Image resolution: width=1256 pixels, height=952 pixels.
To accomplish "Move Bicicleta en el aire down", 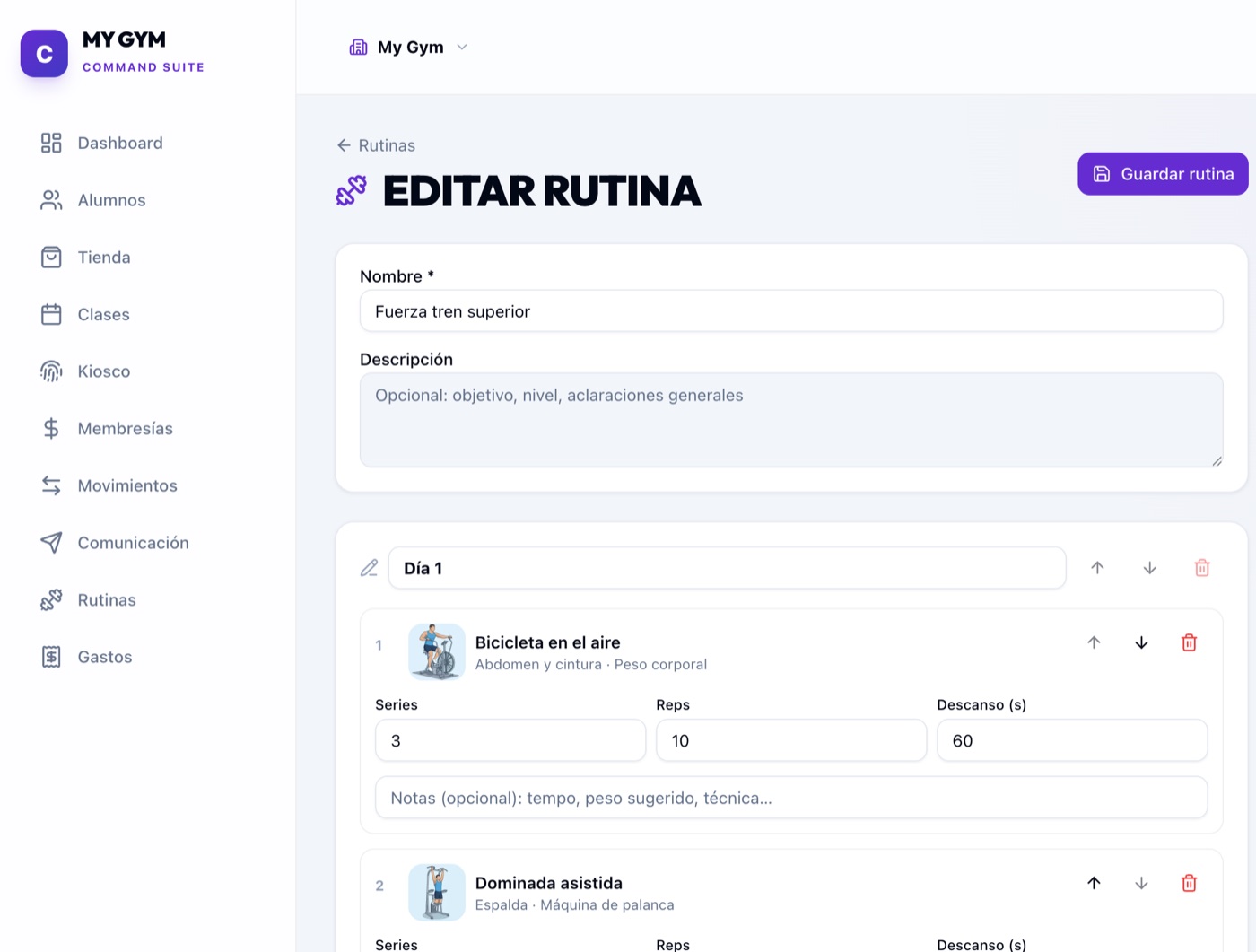I will [x=1141, y=642].
